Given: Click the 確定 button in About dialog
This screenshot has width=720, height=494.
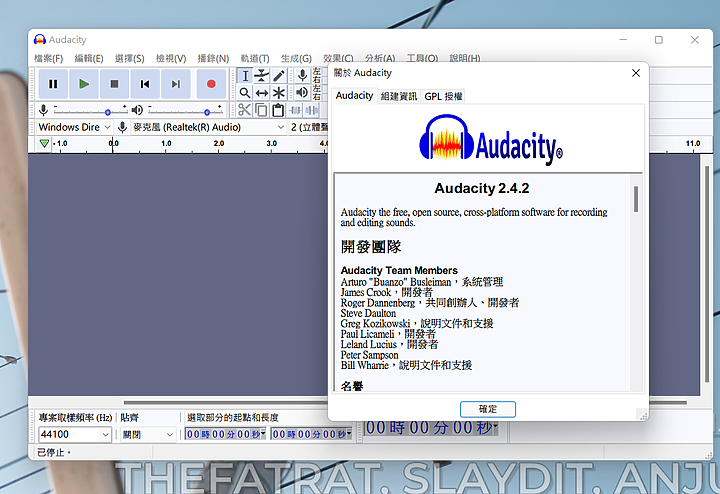Looking at the screenshot, I should pos(488,409).
